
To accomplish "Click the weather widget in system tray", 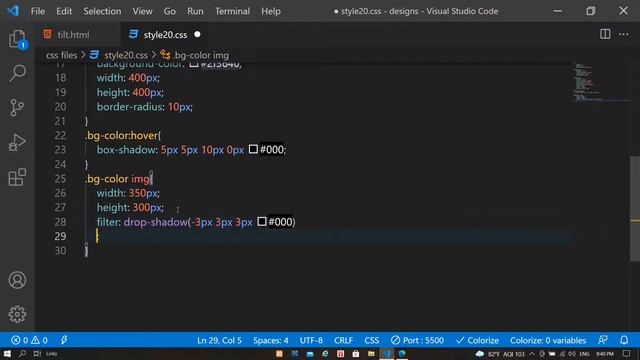I will pos(500,353).
